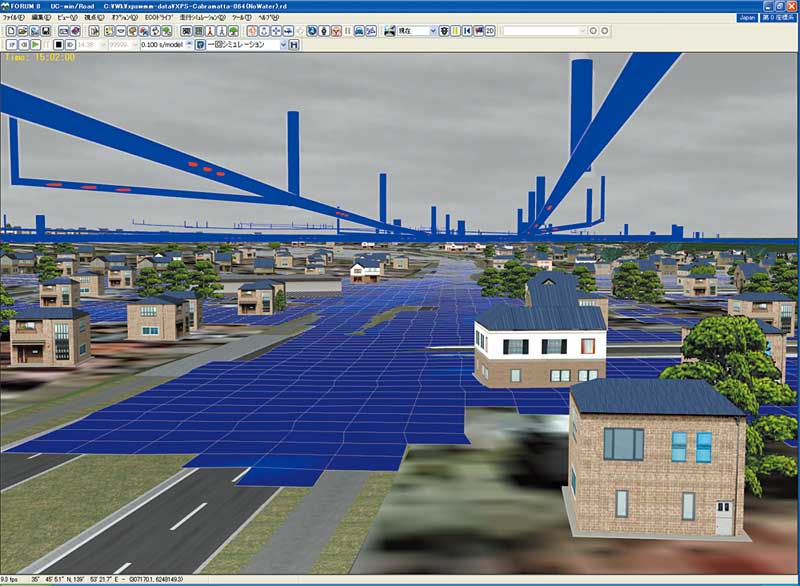800x586 pixels.
Task: Click the airplane fly-mode icon
Action: 289,31
